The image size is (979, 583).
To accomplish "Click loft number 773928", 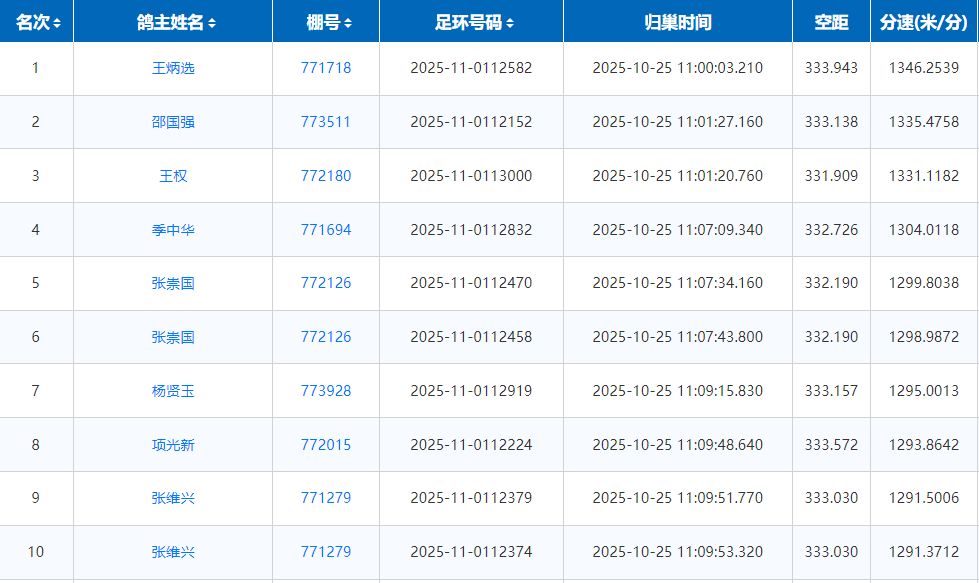I will (x=326, y=391).
